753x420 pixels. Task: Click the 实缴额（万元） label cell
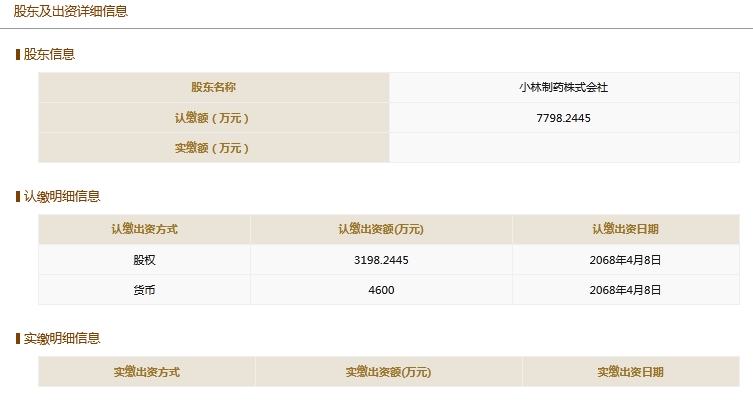(214, 148)
